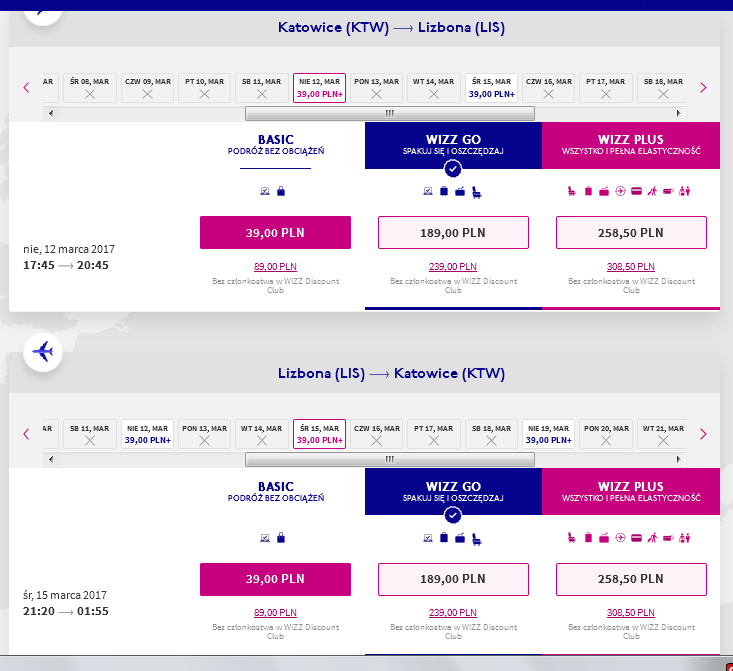This screenshot has width=733, height=671.
Task: Click checkmark badge under return WIZZ GO header
Action: [x=453, y=515]
